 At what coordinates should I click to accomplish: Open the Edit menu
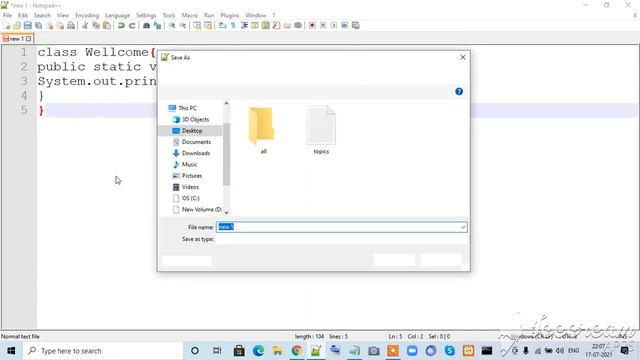23,15
